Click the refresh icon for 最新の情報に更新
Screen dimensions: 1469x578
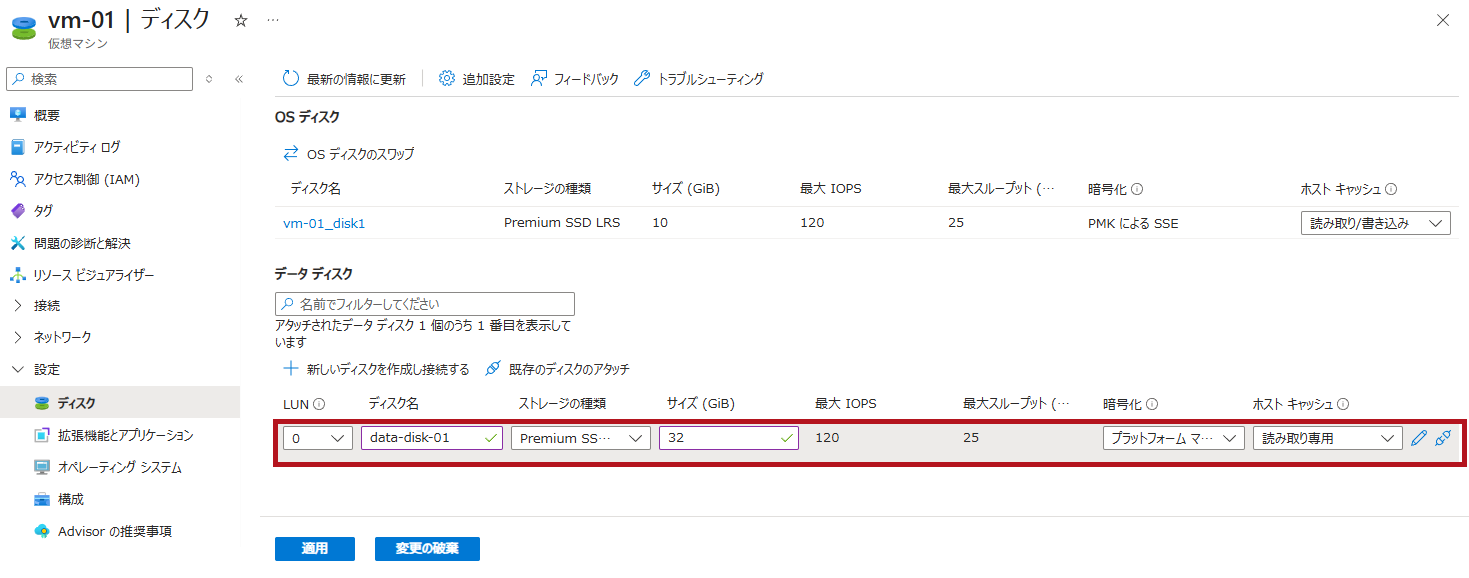291,78
